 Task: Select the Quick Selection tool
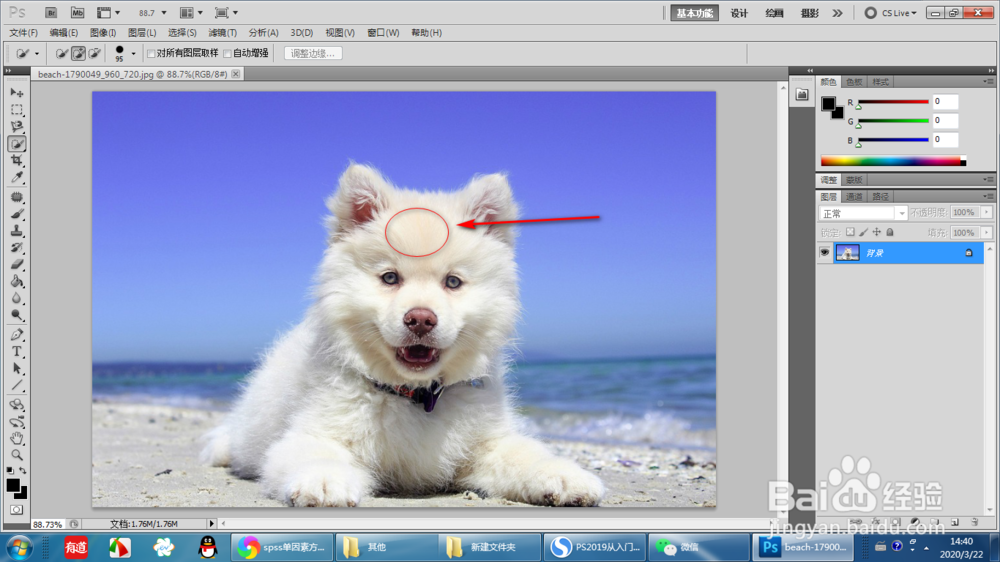pyautogui.click(x=17, y=144)
